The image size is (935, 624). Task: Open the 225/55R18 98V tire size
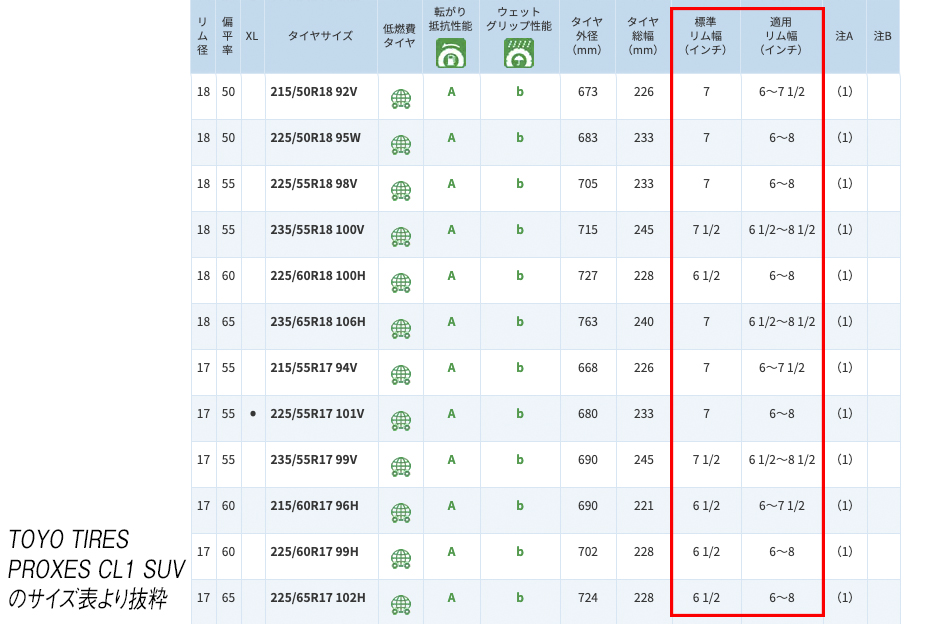[x=313, y=184]
